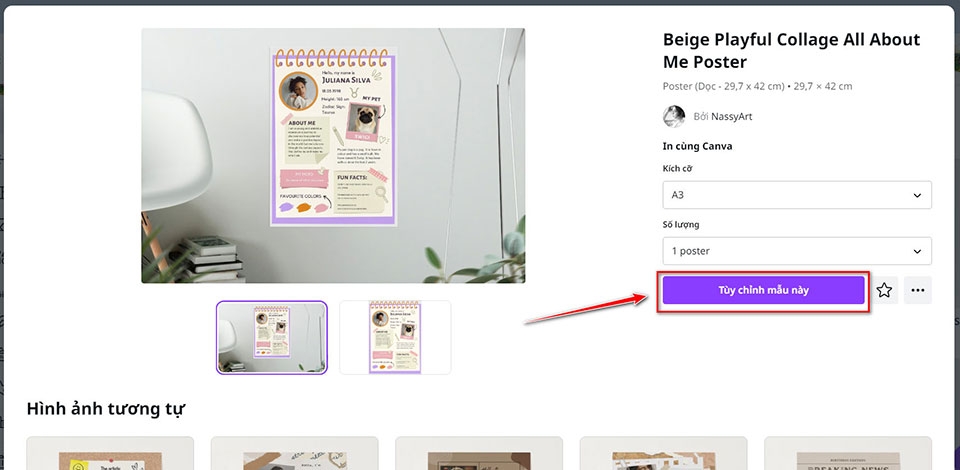Screen dimensions: 960x470
Task: Select the first wall mockup thumbnail
Action: 272,337
